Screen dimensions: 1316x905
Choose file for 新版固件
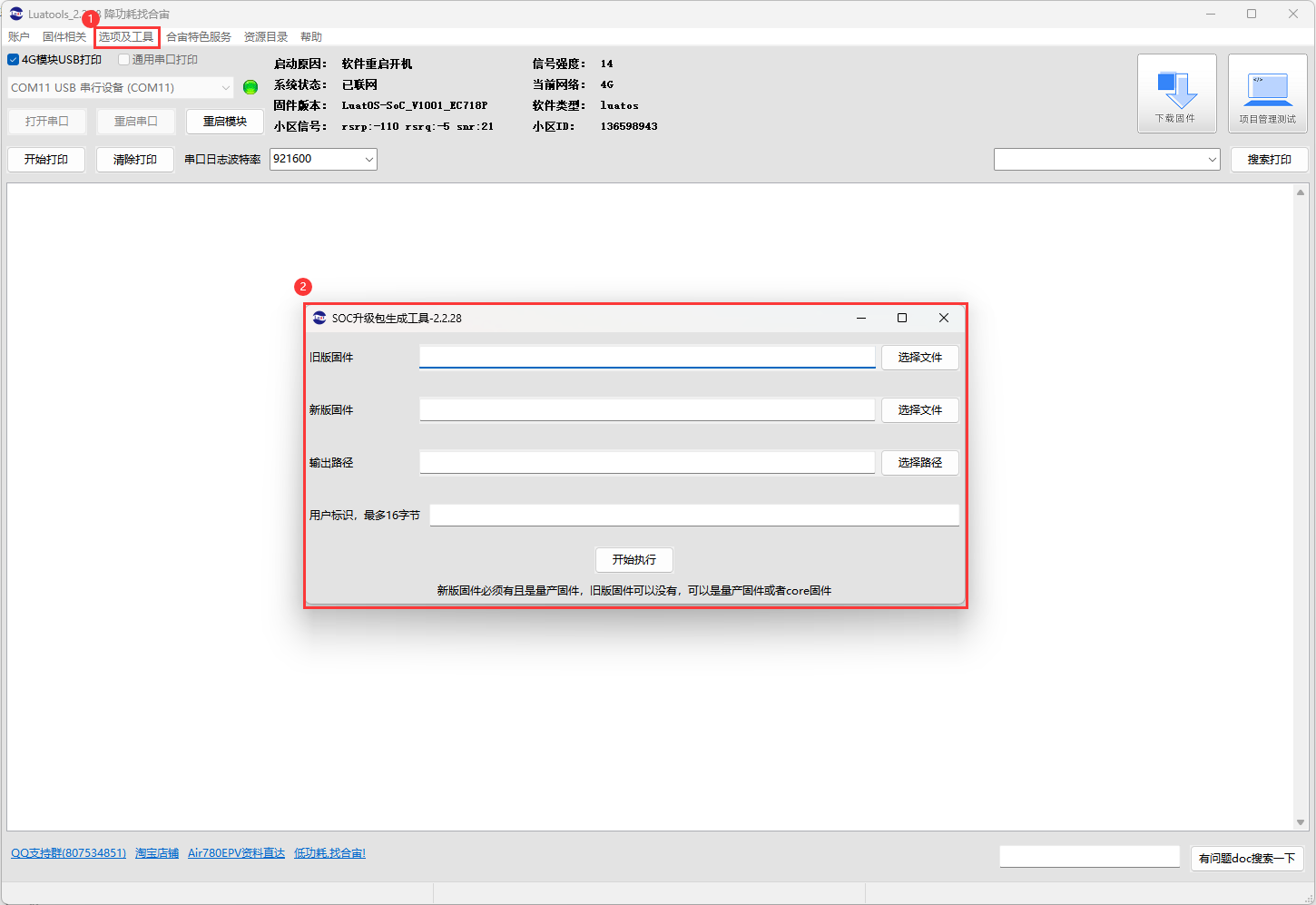(920, 410)
